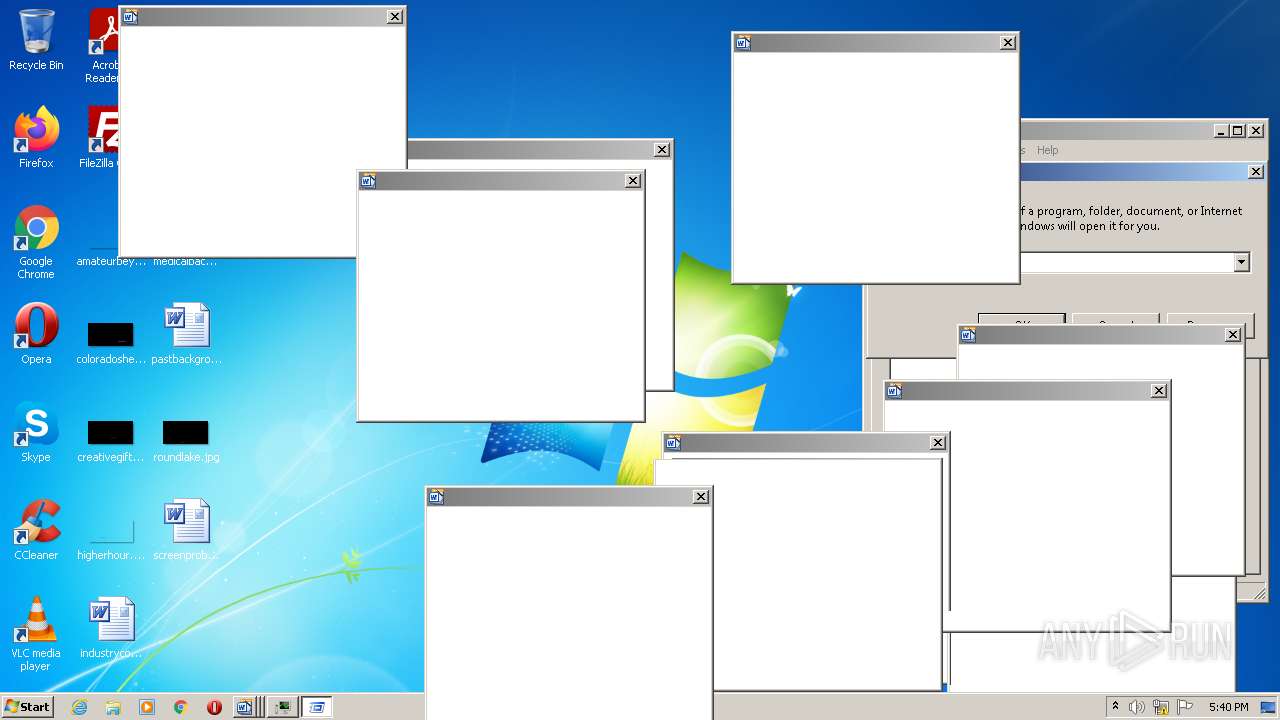Viewport: 1280px width, 720px height.
Task: Click the green monitor taskbar button
Action: point(283,707)
